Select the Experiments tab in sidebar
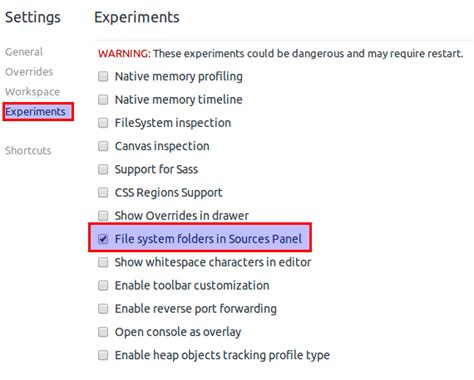The image size is (474, 380). pos(35,112)
